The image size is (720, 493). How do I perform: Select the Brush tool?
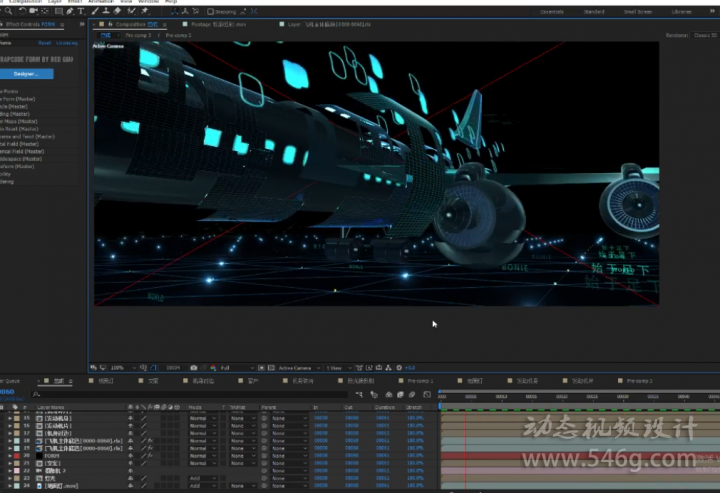coord(95,11)
